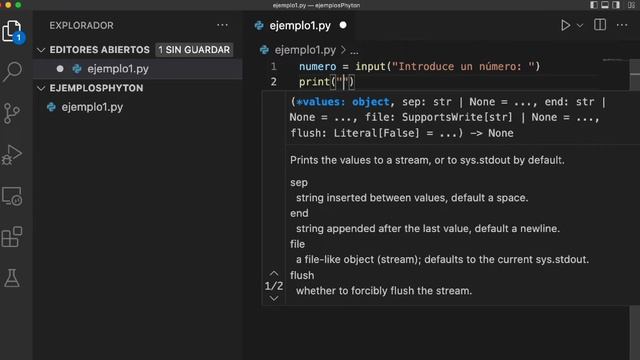The width and height of the screenshot is (640, 360).
Task: Place cursor on print call in line 2
Action: [x=314, y=82]
